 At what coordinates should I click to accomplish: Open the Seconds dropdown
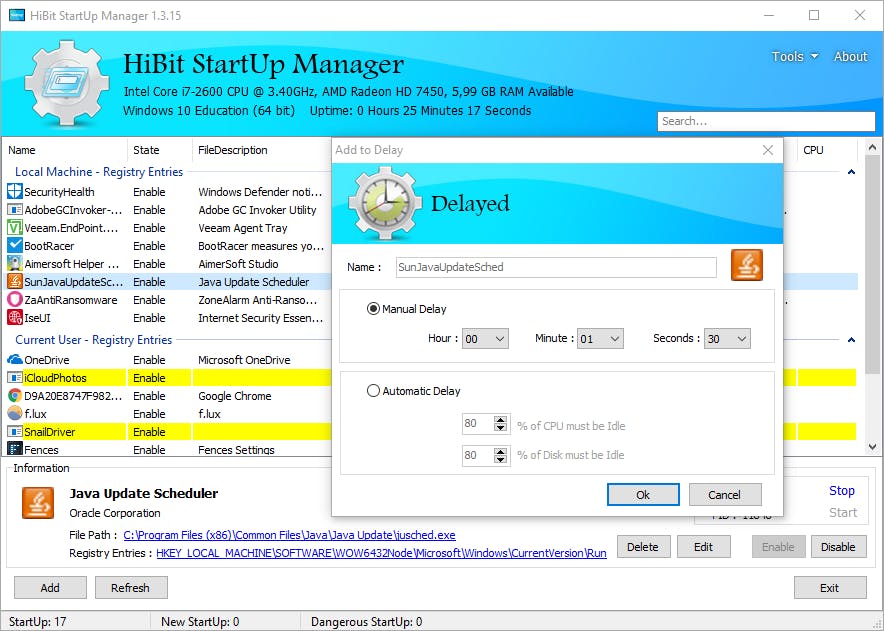pos(727,338)
